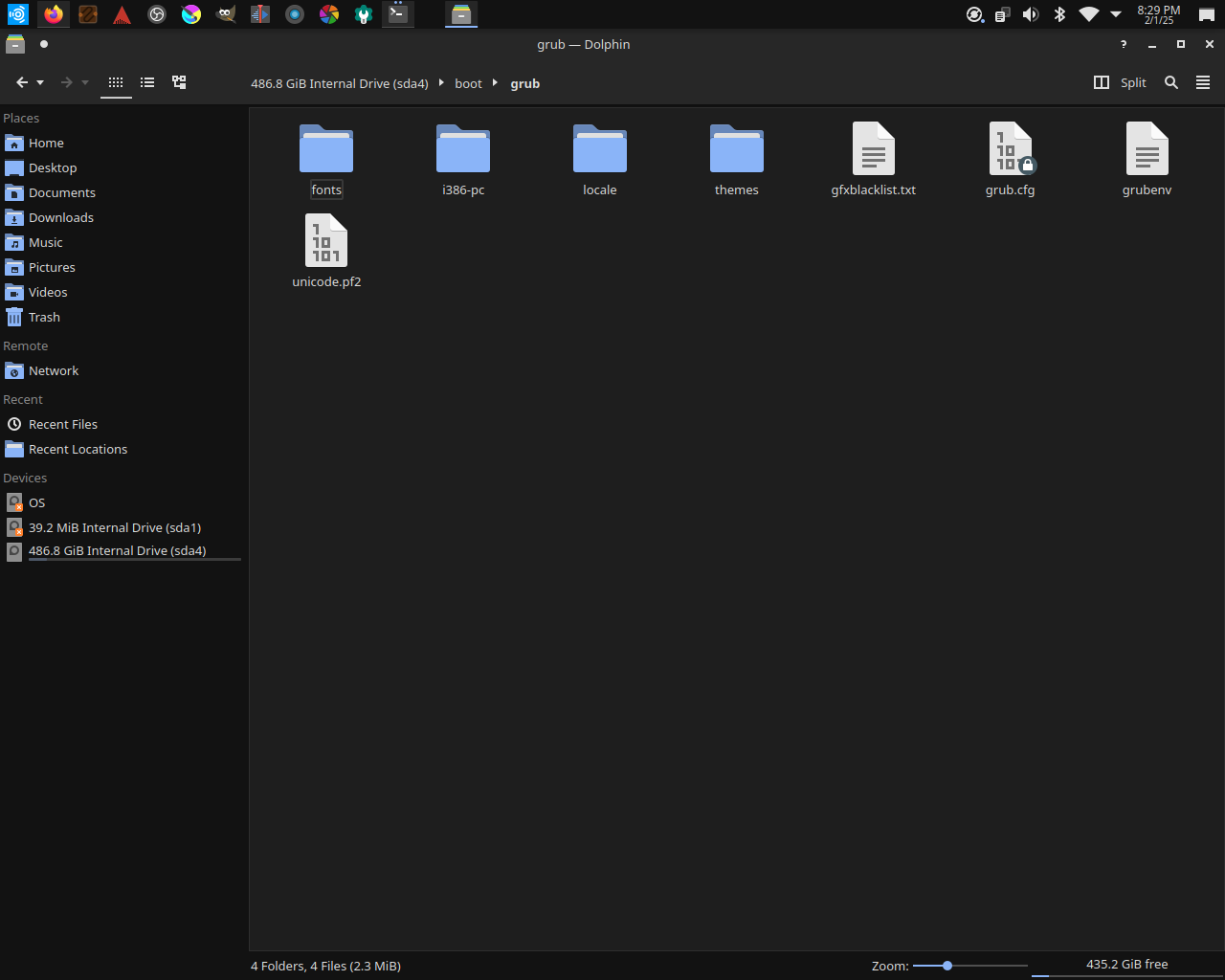Viewport: 1225px width, 980px height.
Task: Select the themes folder
Action: click(736, 150)
